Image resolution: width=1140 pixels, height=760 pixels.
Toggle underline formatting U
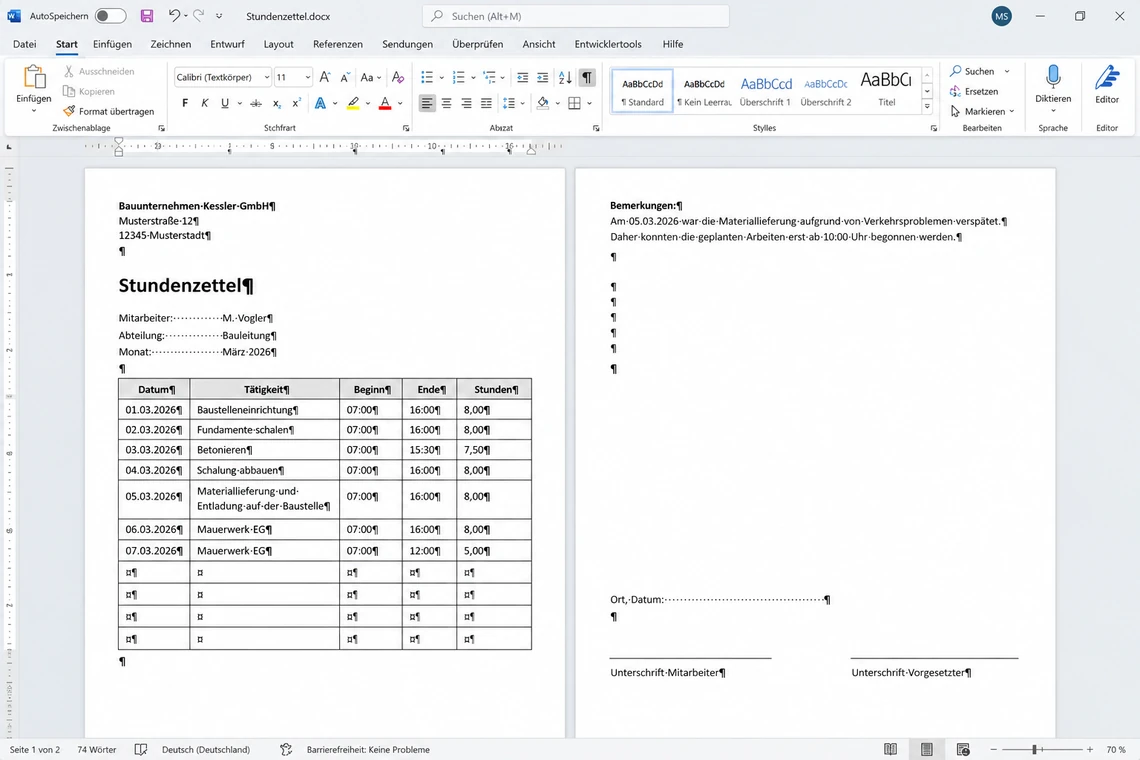(225, 103)
